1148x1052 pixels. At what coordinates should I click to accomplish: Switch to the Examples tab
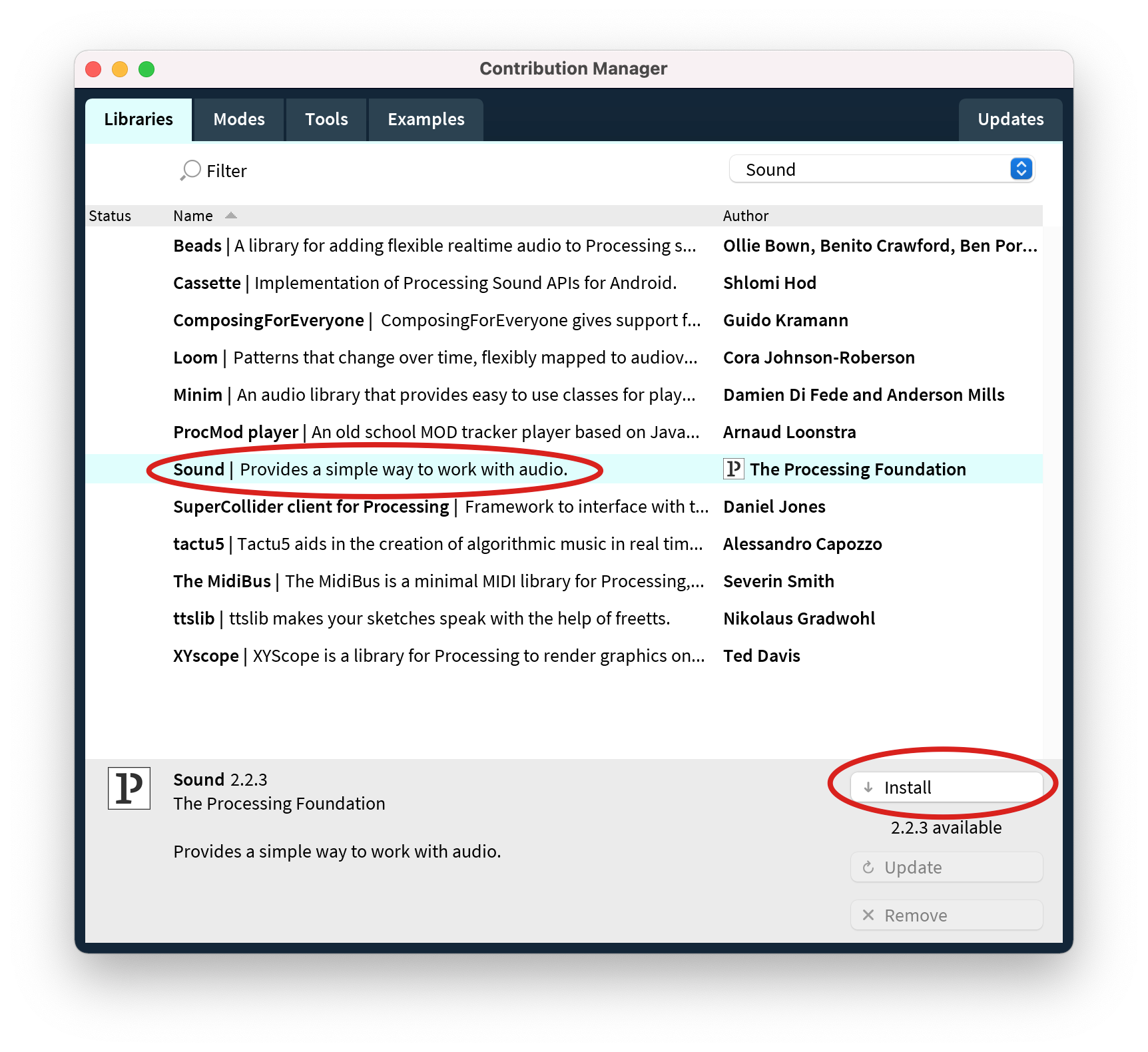point(426,120)
